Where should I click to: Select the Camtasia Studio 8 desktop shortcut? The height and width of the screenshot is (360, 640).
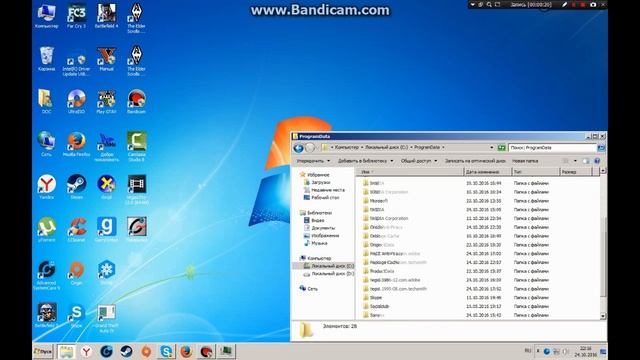[137, 147]
